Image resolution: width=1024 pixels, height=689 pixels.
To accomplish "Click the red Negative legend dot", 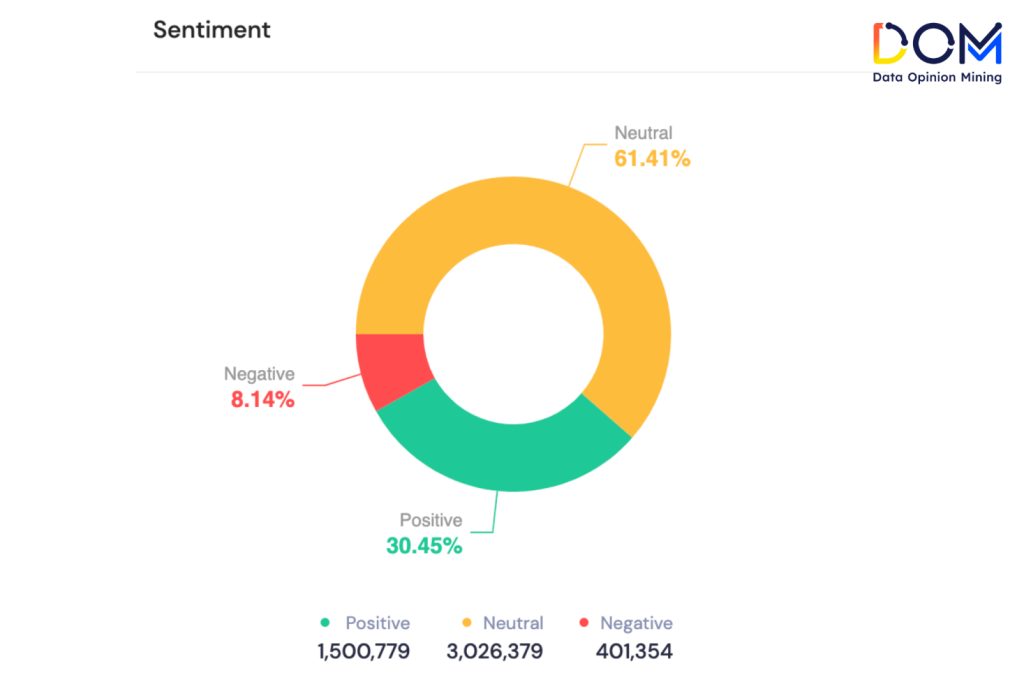I will tap(582, 623).
